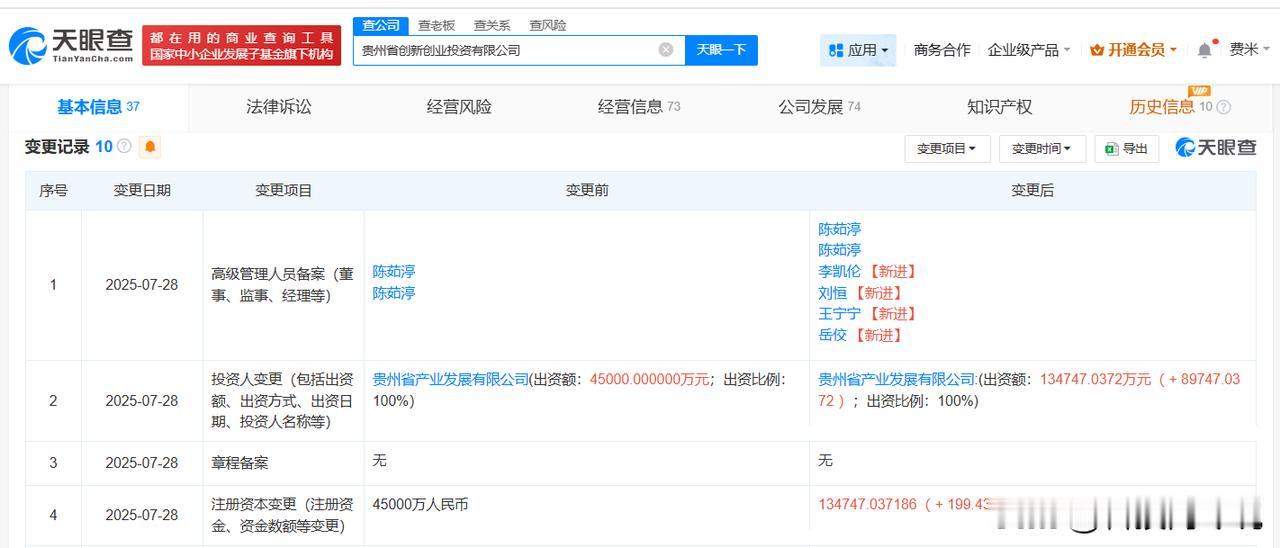Open the 应用 apps grid menu
This screenshot has height=548, width=1280.
(858, 50)
